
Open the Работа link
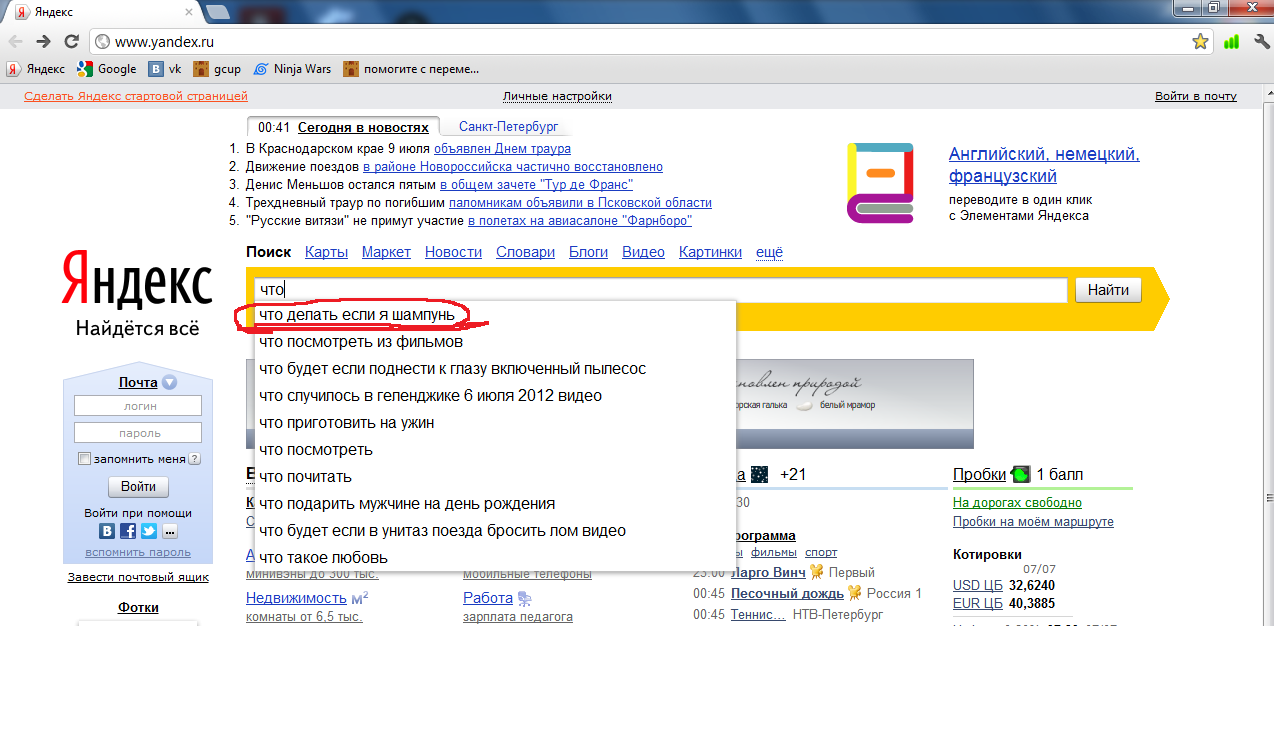point(488,598)
